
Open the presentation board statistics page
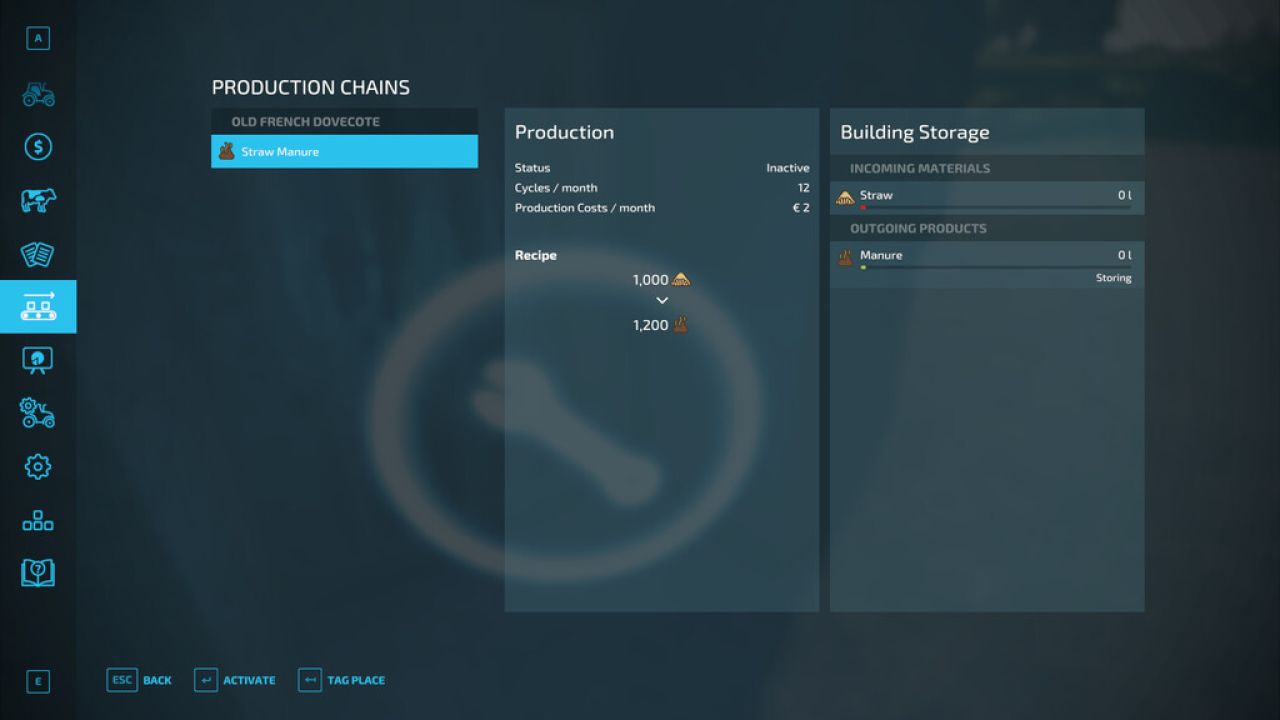[38, 360]
